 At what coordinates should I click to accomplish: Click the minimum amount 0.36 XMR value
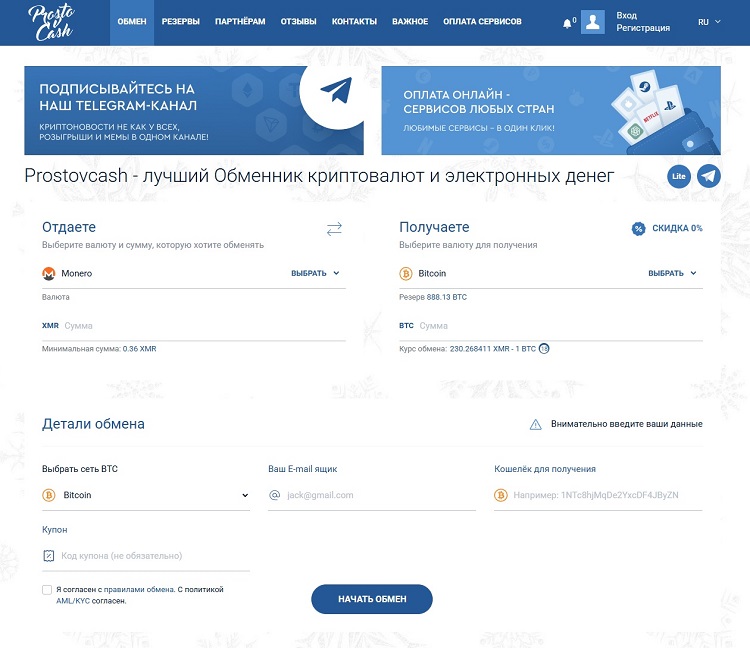coord(139,349)
